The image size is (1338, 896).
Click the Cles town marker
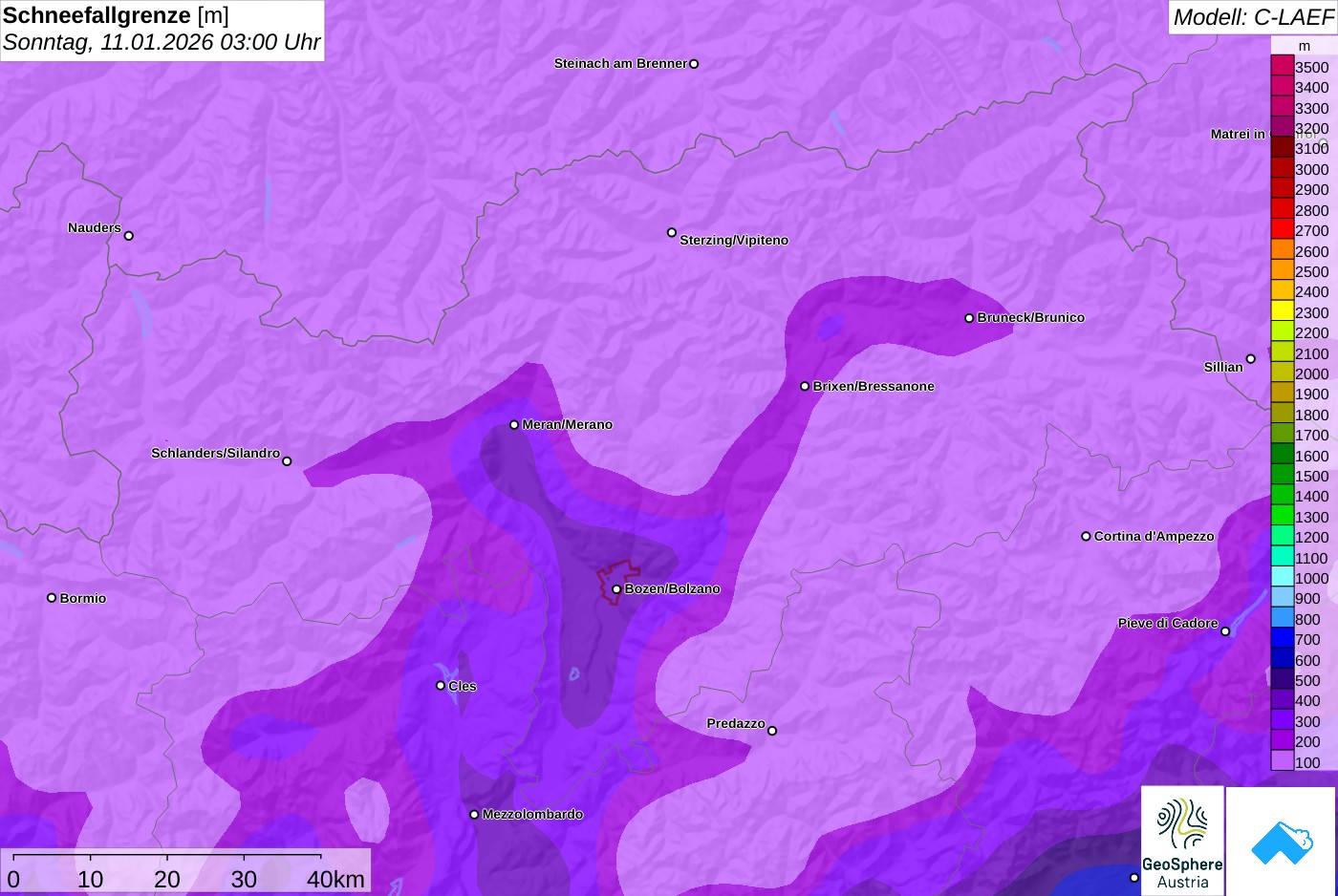441,686
